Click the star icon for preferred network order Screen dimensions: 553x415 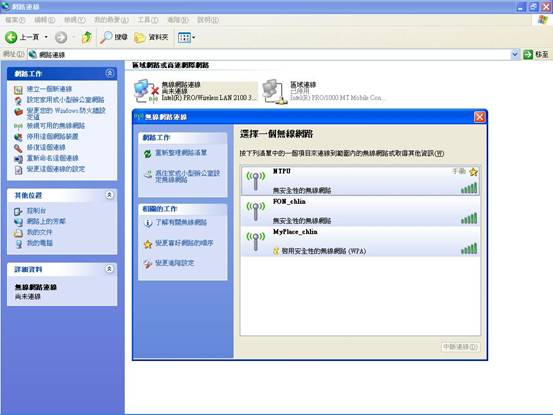[x=148, y=244]
